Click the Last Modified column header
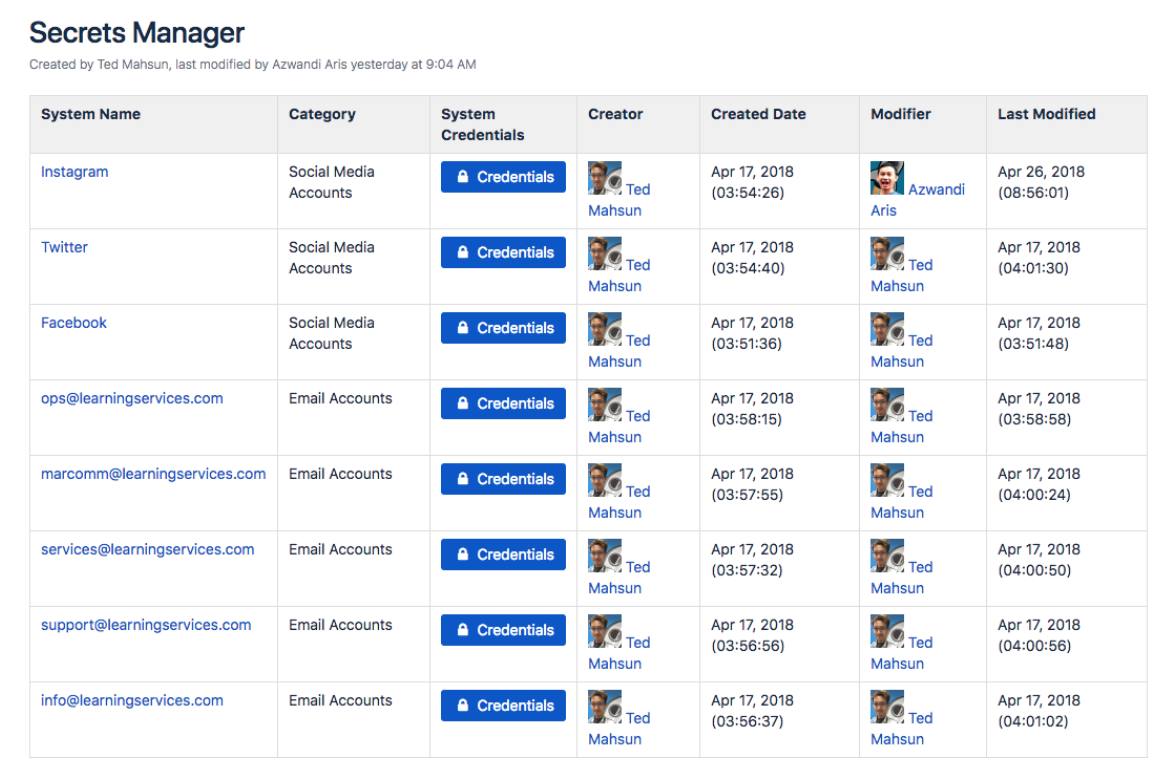Image resolution: width=1164 pixels, height=776 pixels. [1046, 114]
